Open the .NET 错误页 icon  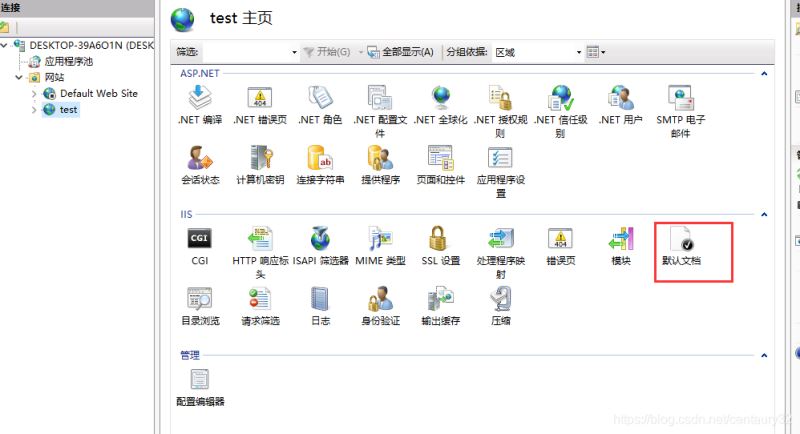pyautogui.click(x=260, y=106)
